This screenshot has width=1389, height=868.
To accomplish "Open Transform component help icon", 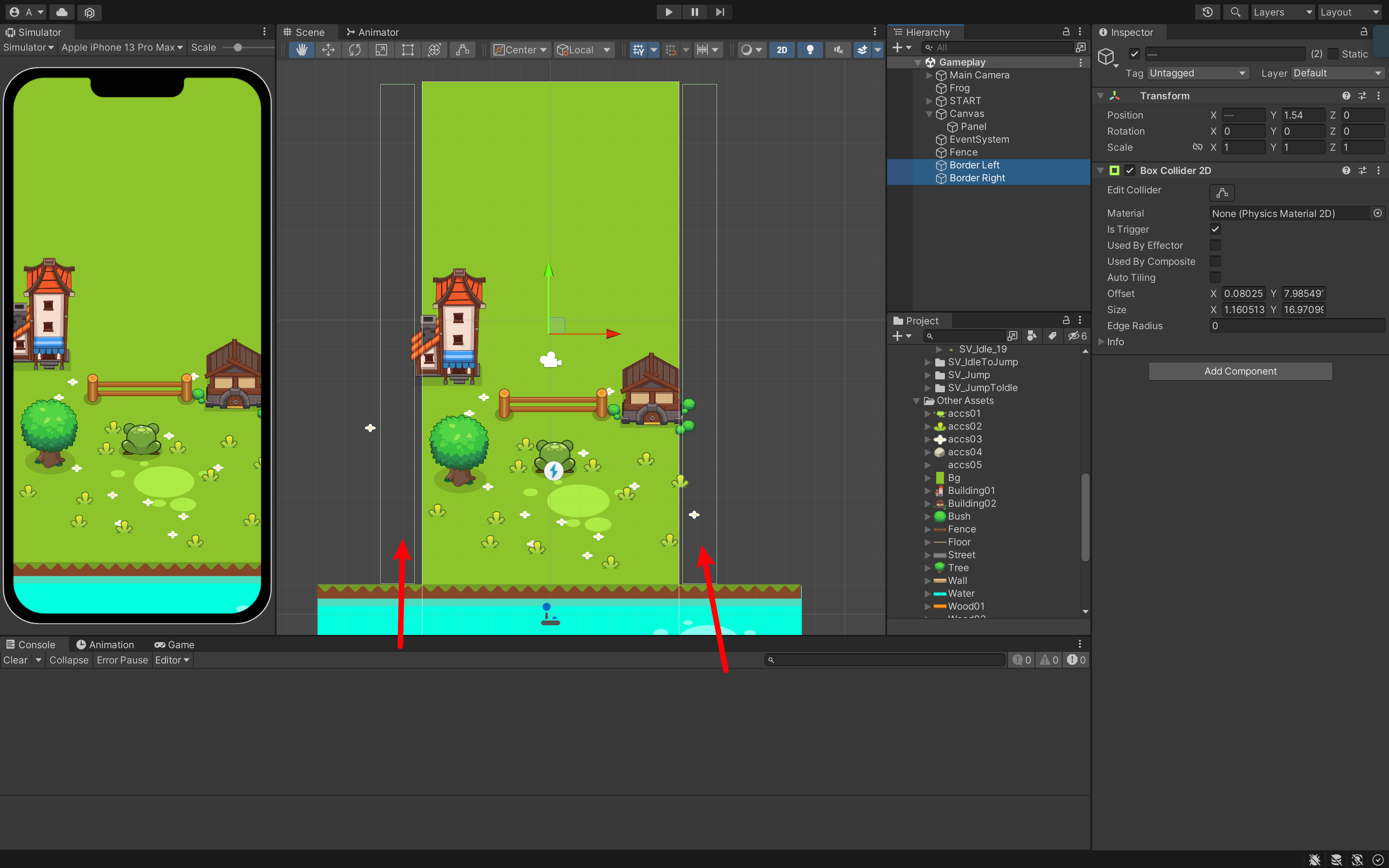I will pyautogui.click(x=1346, y=96).
